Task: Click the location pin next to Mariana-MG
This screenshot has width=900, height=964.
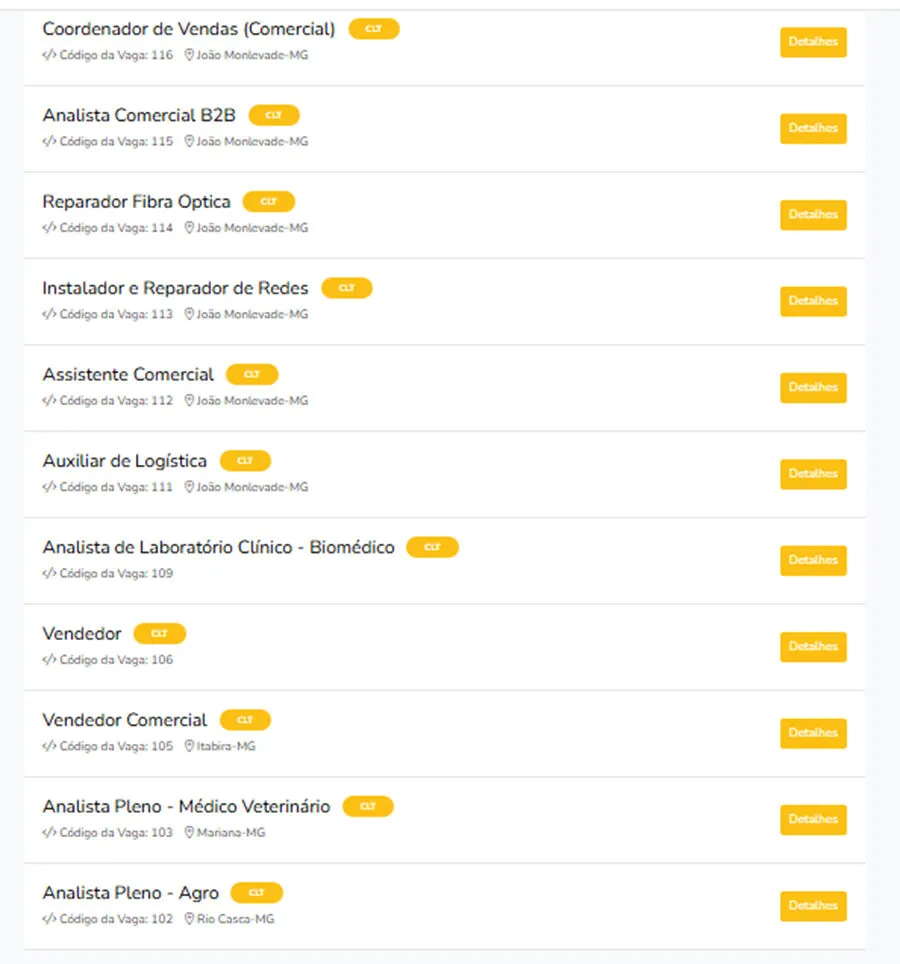Action: point(189,832)
